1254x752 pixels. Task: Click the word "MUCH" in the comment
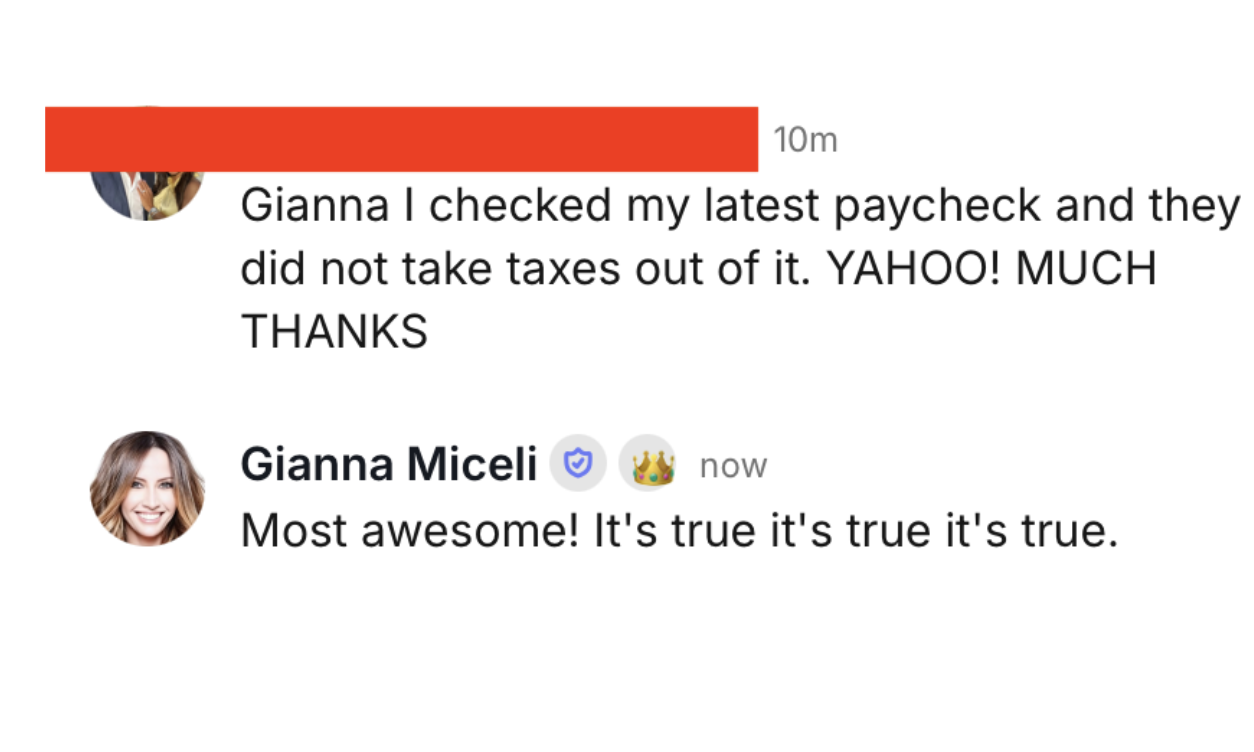point(1084,269)
